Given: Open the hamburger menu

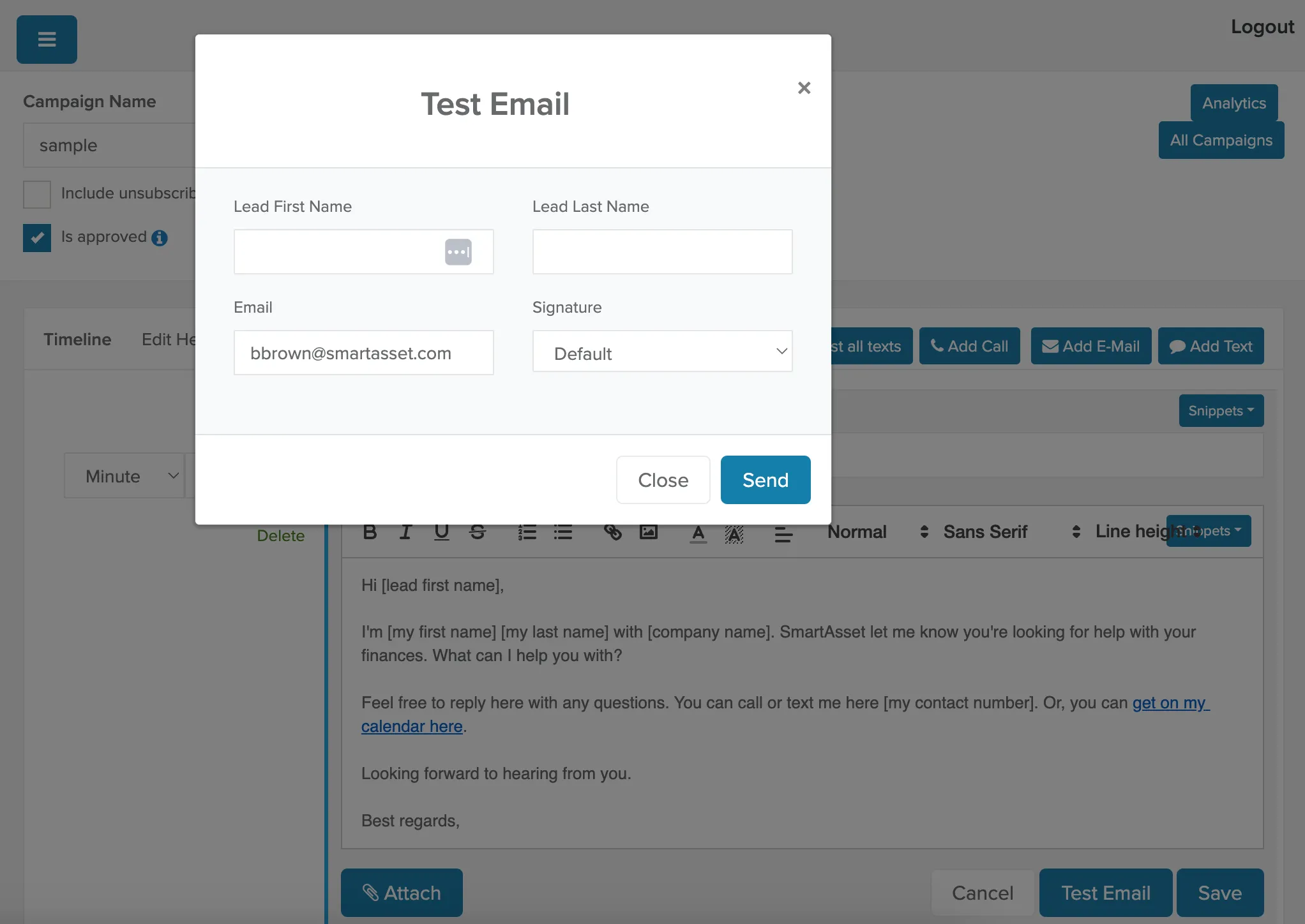Looking at the screenshot, I should pos(47,40).
